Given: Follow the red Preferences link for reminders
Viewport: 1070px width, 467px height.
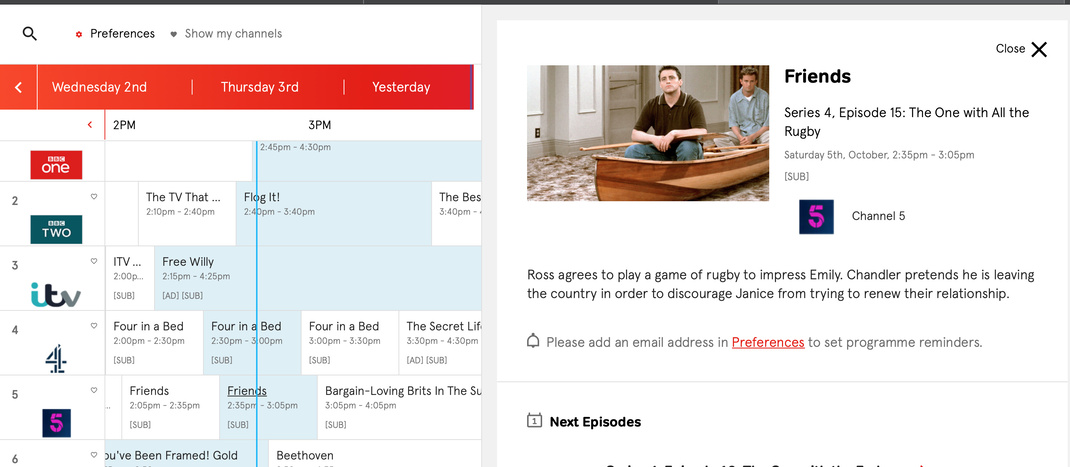Looking at the screenshot, I should (768, 342).
